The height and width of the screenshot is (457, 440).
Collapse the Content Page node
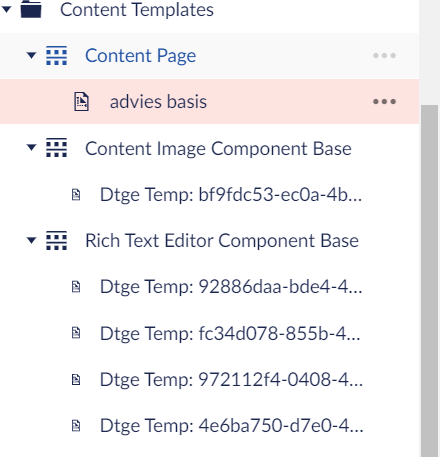point(31,55)
